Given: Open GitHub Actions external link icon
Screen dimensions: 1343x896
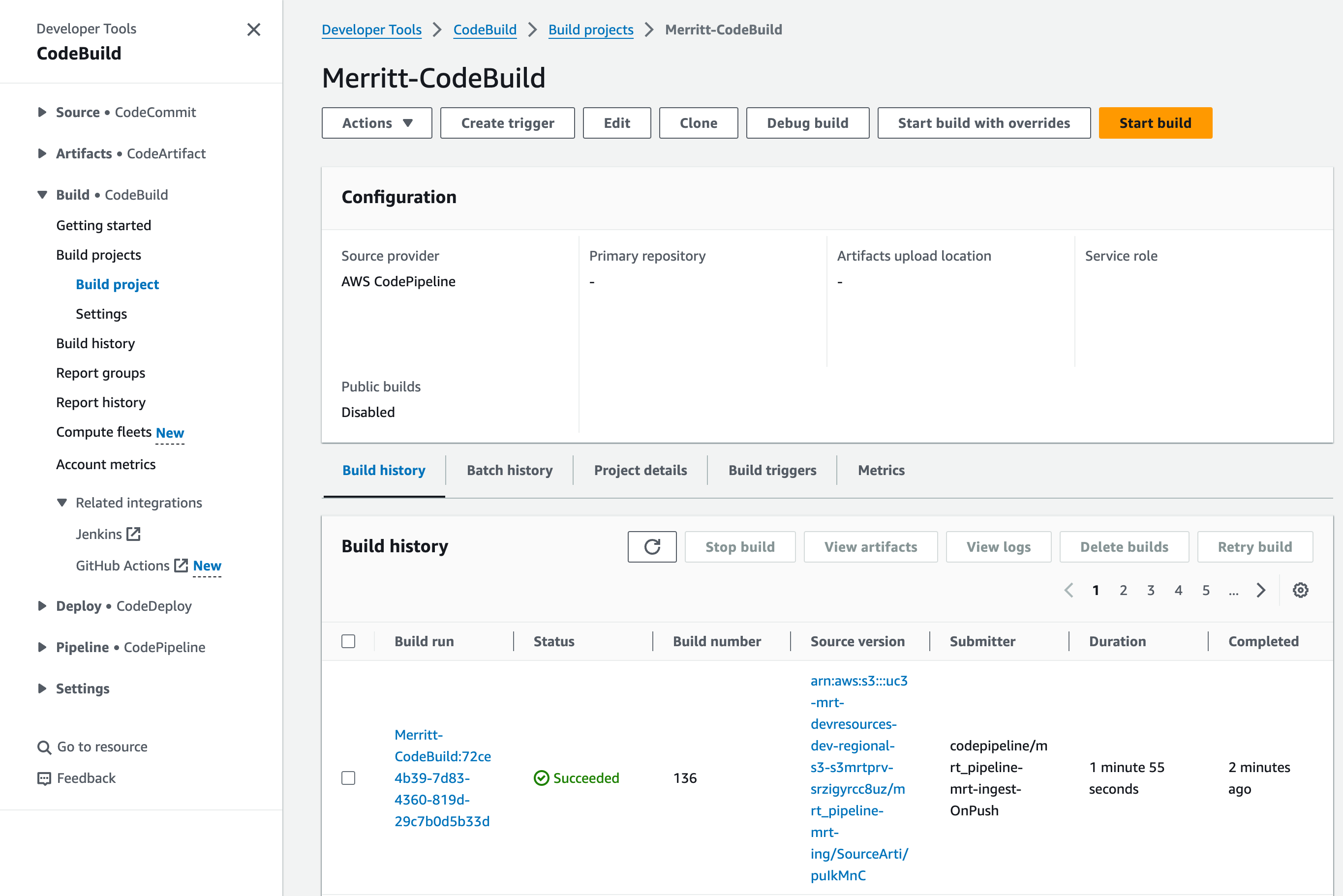Looking at the screenshot, I should pos(181,565).
